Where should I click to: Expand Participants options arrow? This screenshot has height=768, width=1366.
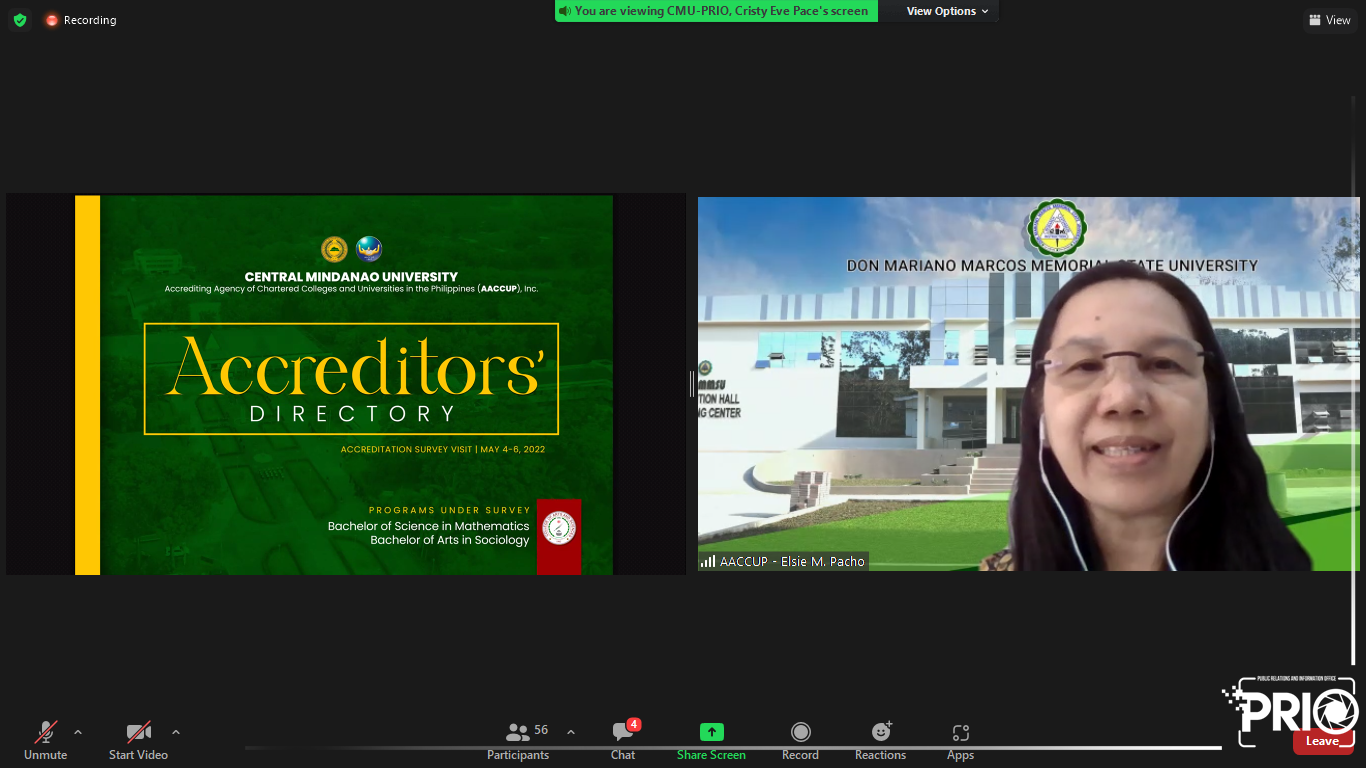coord(571,732)
